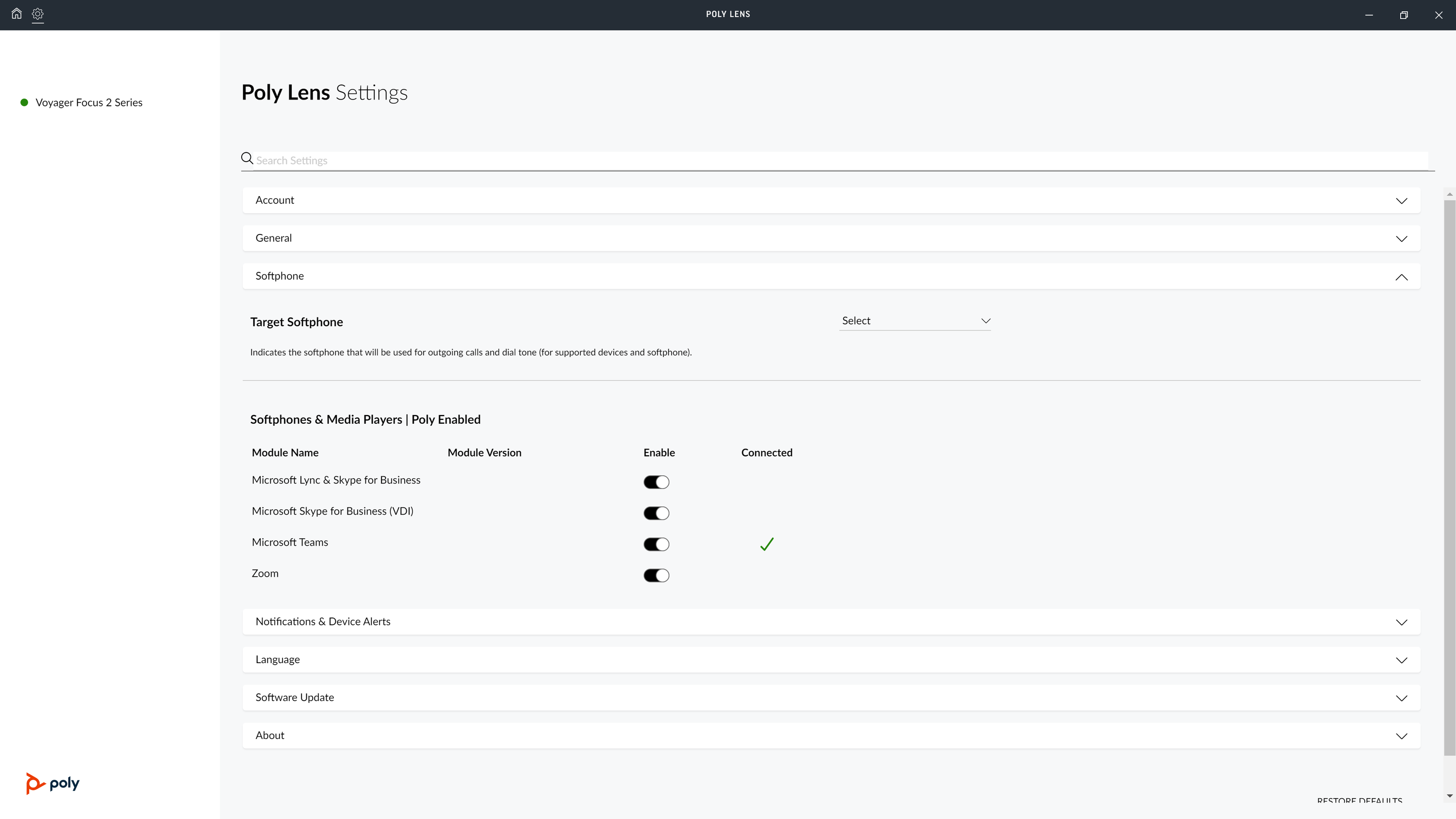
Task: Click the scrollbar down arrow
Action: pos(1449,796)
